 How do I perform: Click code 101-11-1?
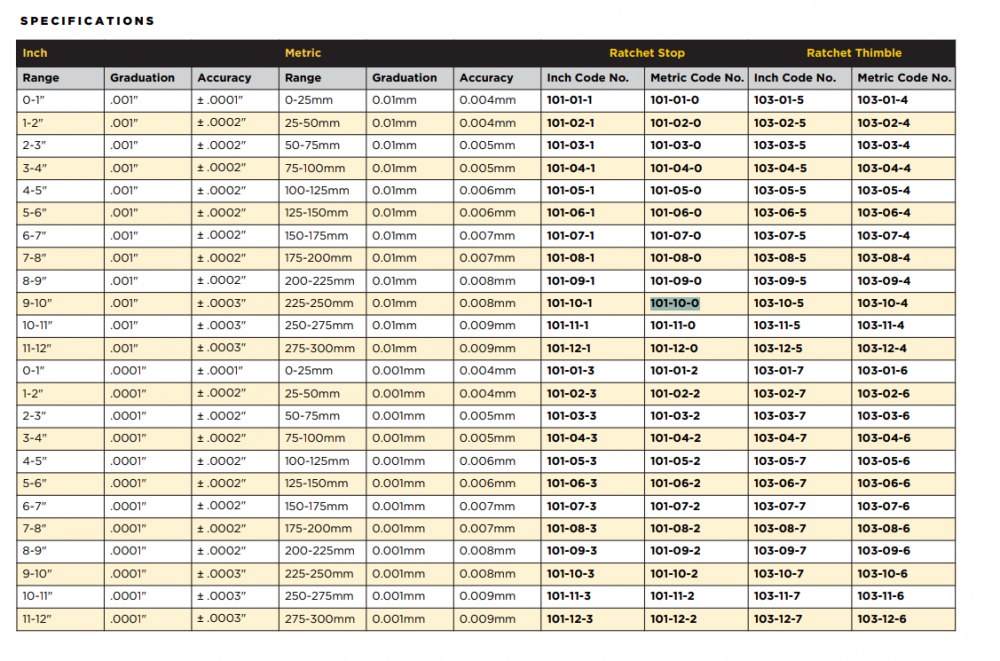coord(568,325)
